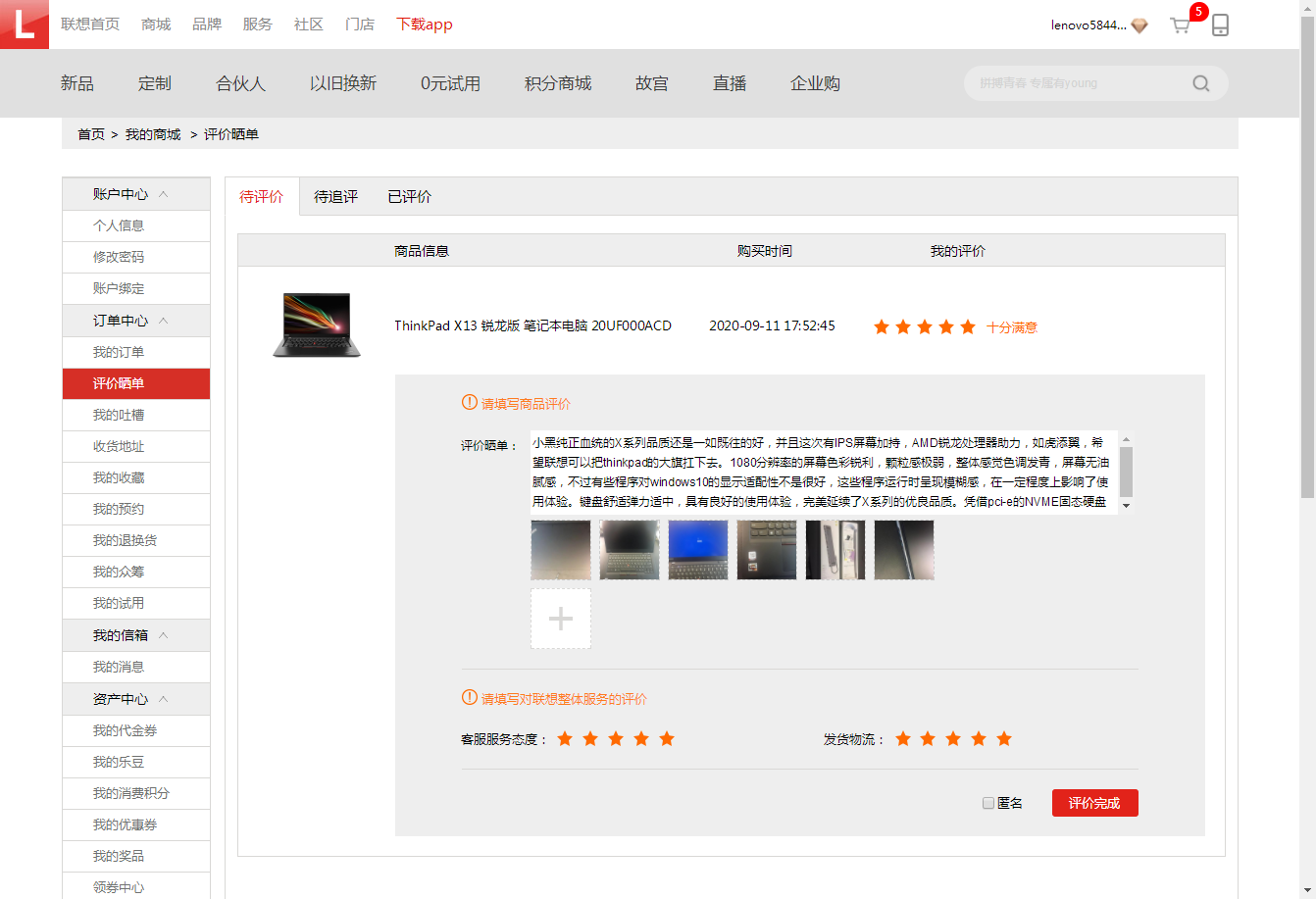Open ThinkPad X13 锐龙版 product title
Screen dimensions: 1316x899
coord(532,325)
